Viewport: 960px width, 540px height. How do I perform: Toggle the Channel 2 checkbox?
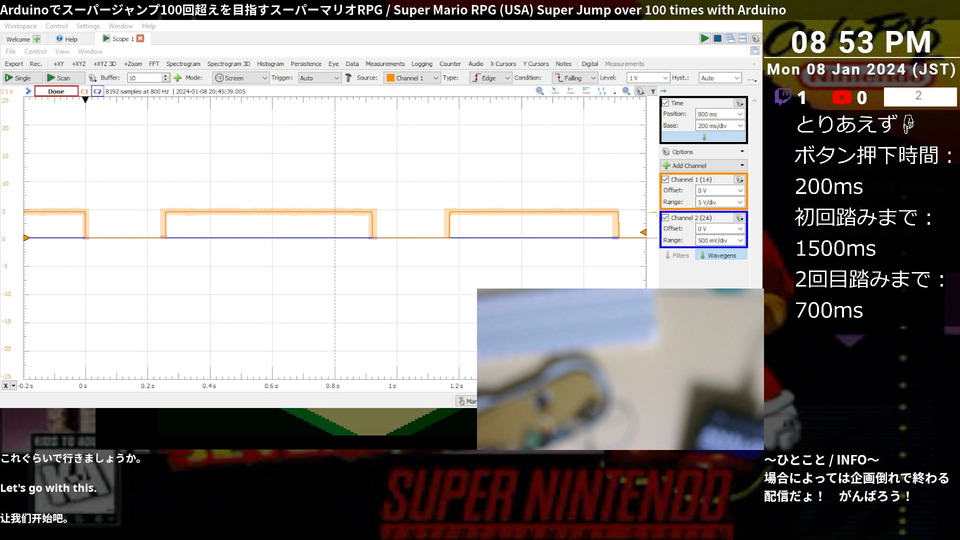point(666,217)
